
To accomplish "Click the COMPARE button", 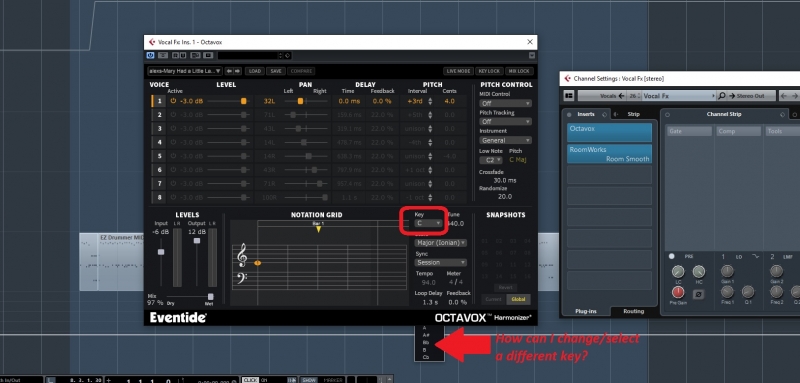I will 301,71.
